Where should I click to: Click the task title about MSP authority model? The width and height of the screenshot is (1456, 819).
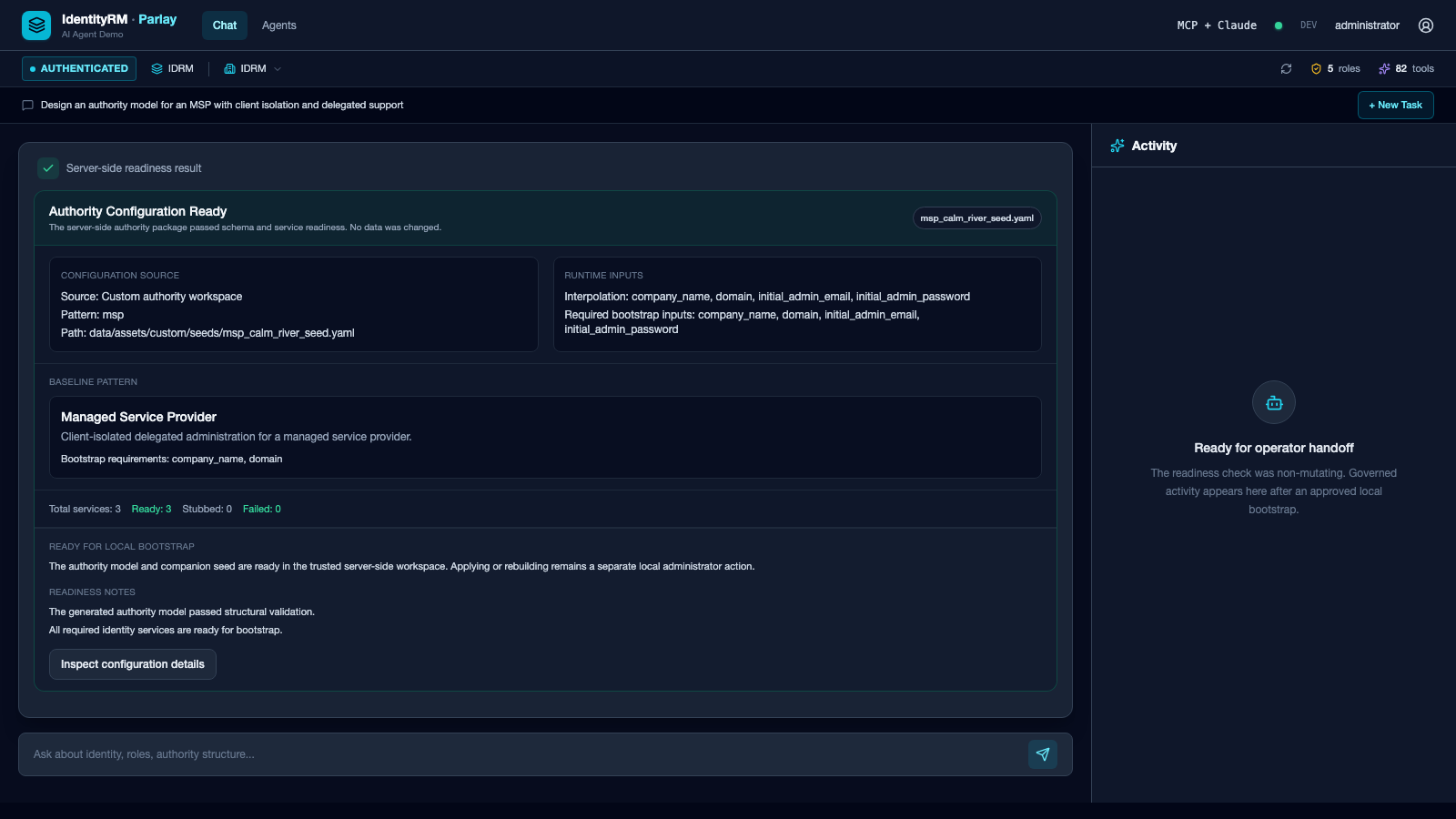222,106
